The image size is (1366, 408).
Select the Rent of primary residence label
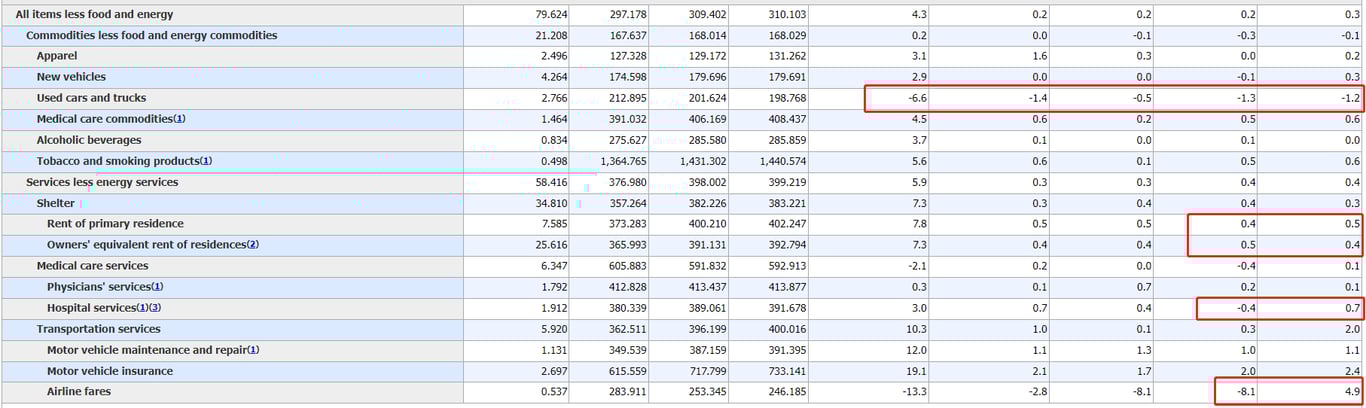pyautogui.click(x=115, y=224)
